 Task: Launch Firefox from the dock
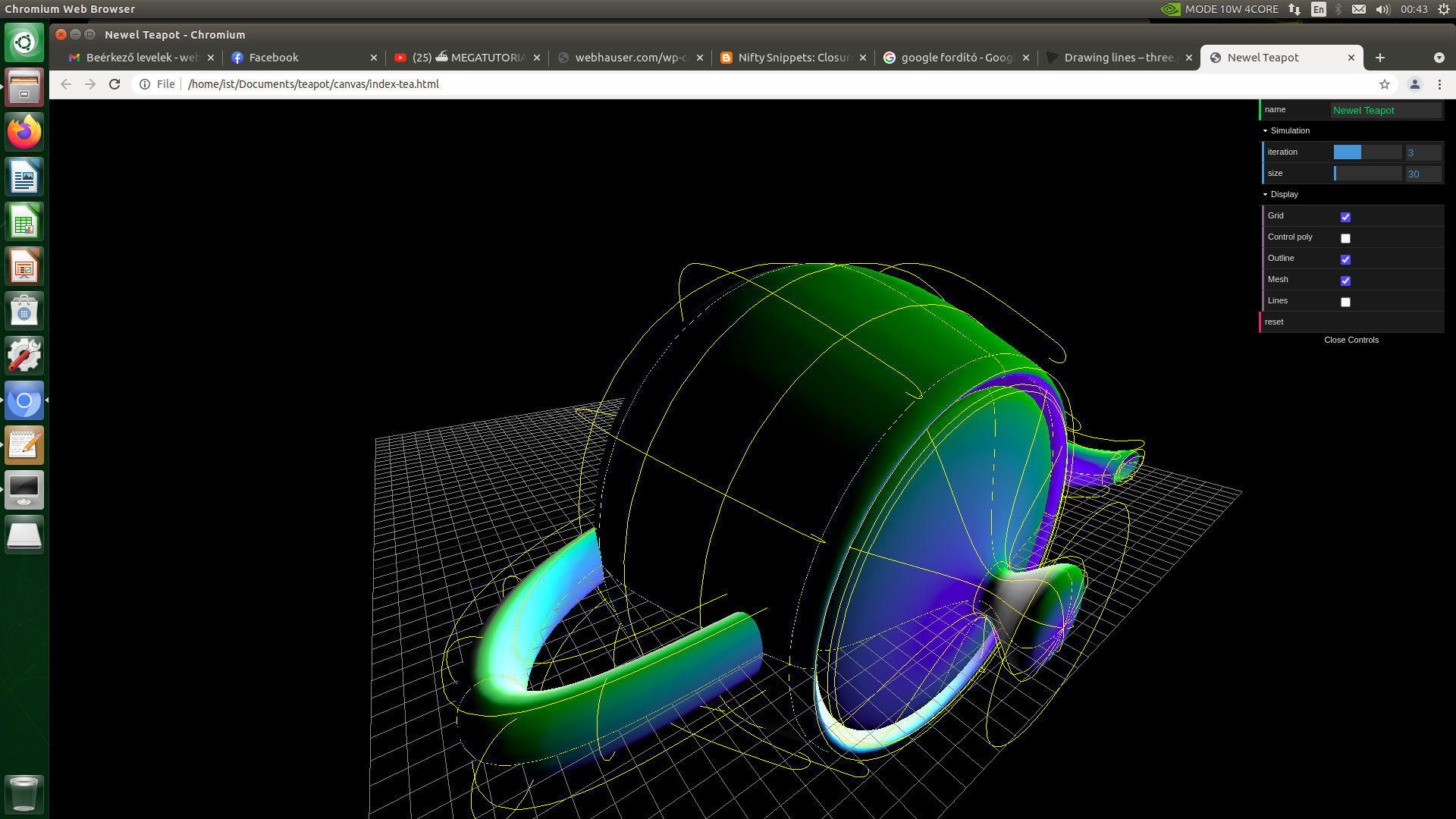(x=24, y=132)
